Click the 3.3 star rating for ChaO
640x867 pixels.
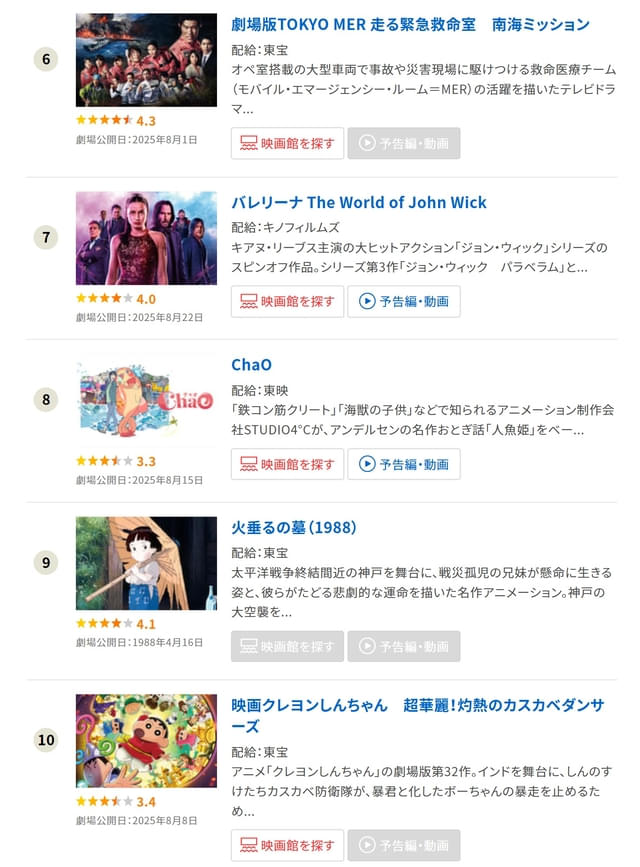(115, 461)
